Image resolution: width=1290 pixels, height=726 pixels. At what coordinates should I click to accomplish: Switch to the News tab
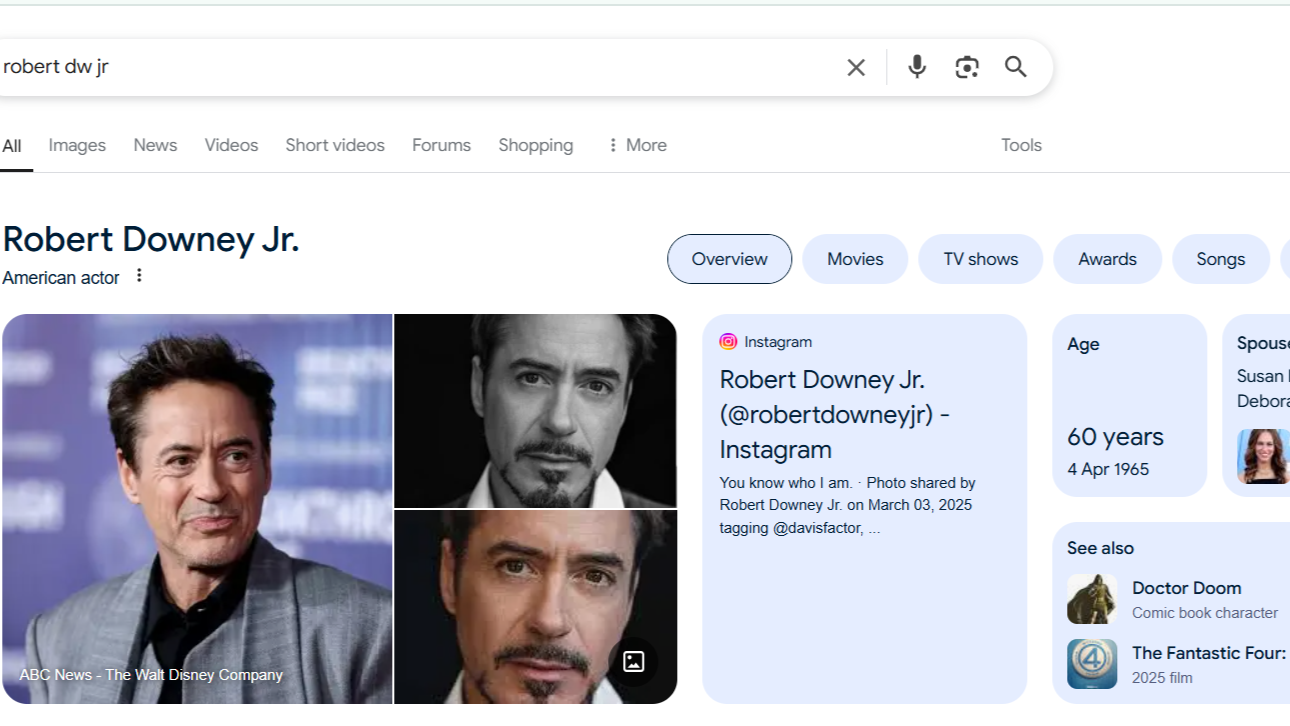[x=155, y=145]
